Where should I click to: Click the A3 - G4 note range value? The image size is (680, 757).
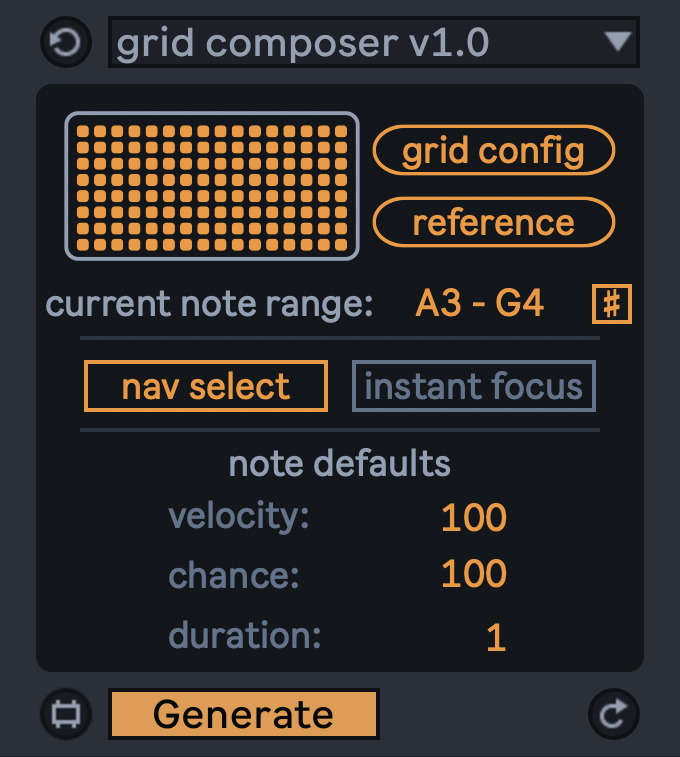[x=479, y=304]
